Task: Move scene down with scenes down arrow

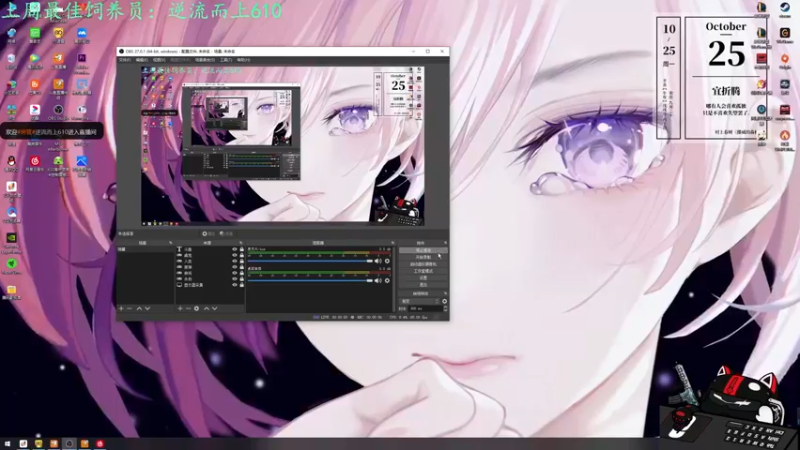Action: pos(147,309)
